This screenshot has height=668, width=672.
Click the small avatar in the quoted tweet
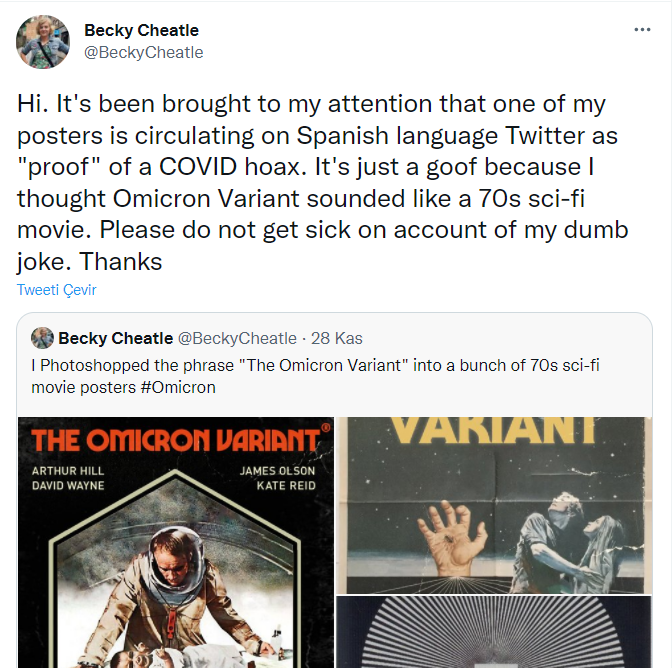[x=42, y=338]
